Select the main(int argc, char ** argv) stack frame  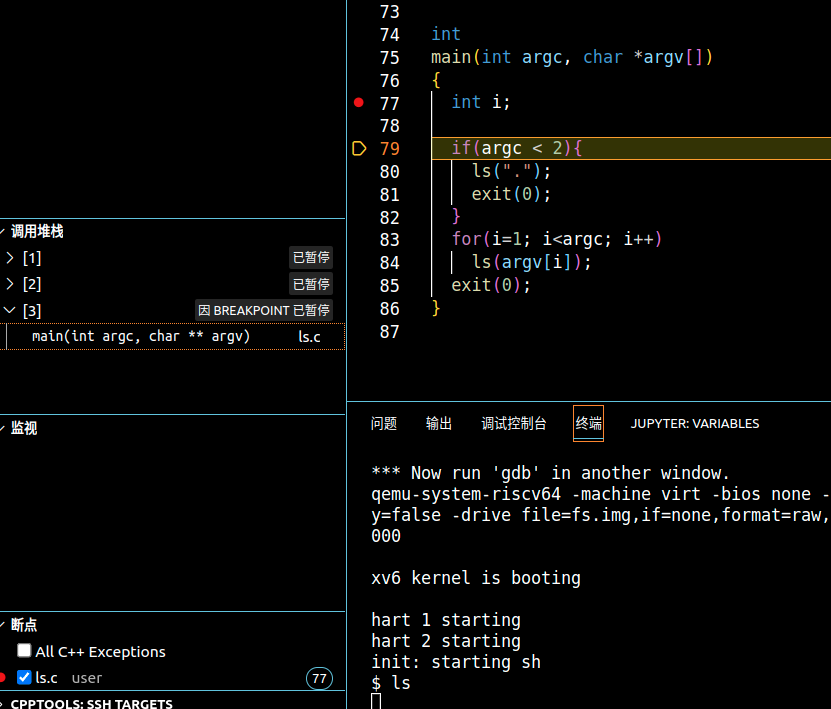(x=173, y=336)
